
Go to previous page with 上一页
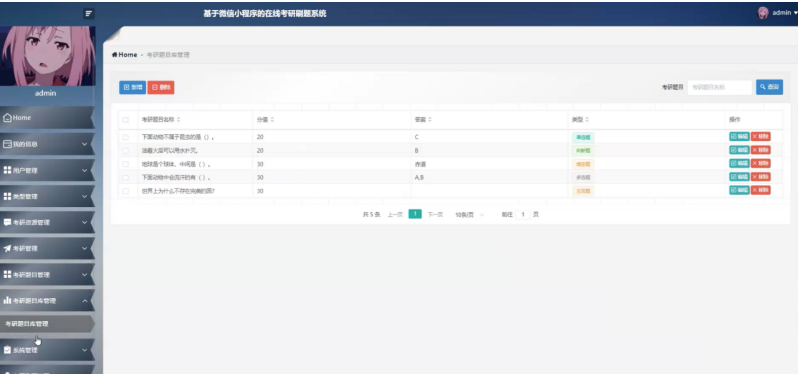point(395,215)
